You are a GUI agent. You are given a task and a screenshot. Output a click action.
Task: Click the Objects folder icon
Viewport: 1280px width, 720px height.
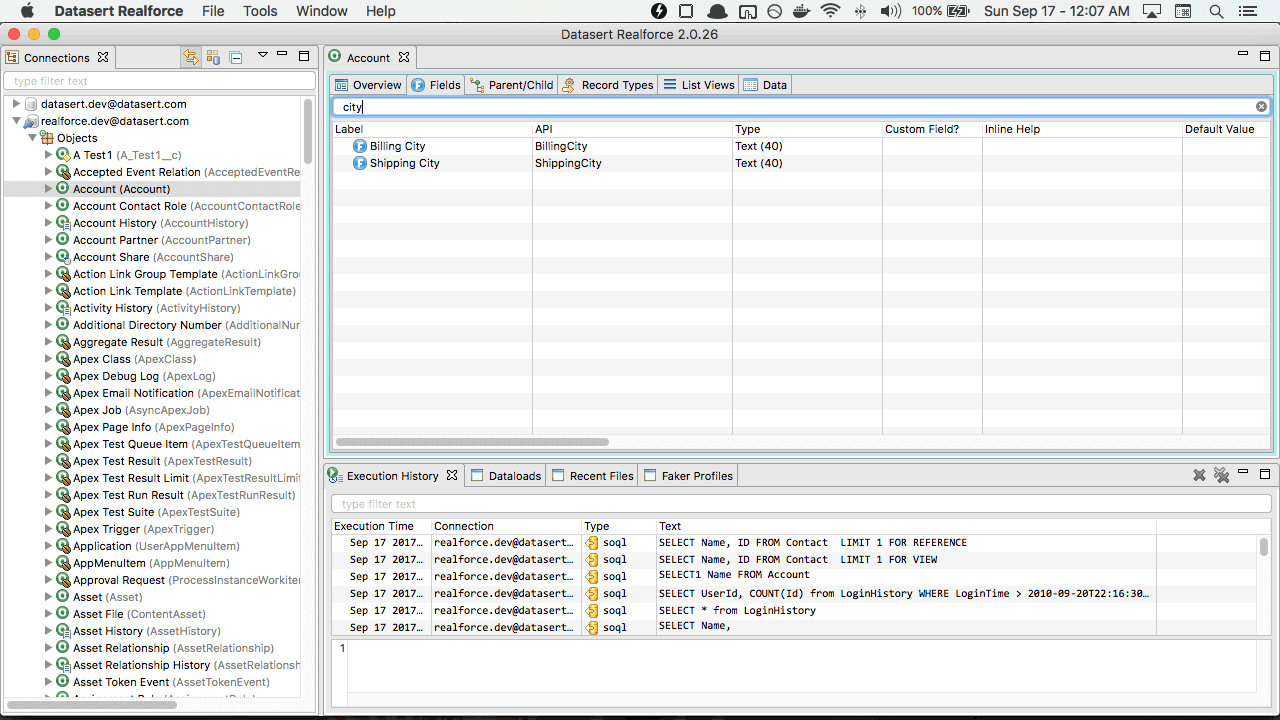click(47, 138)
